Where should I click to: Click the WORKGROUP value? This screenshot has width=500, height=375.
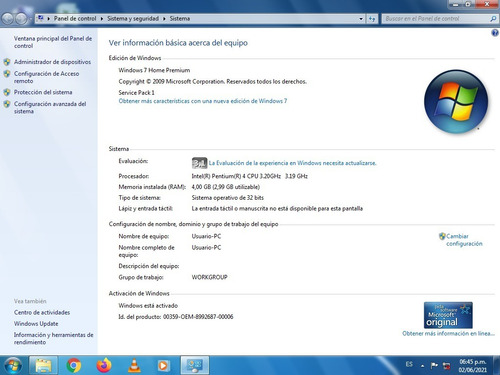coord(209,277)
